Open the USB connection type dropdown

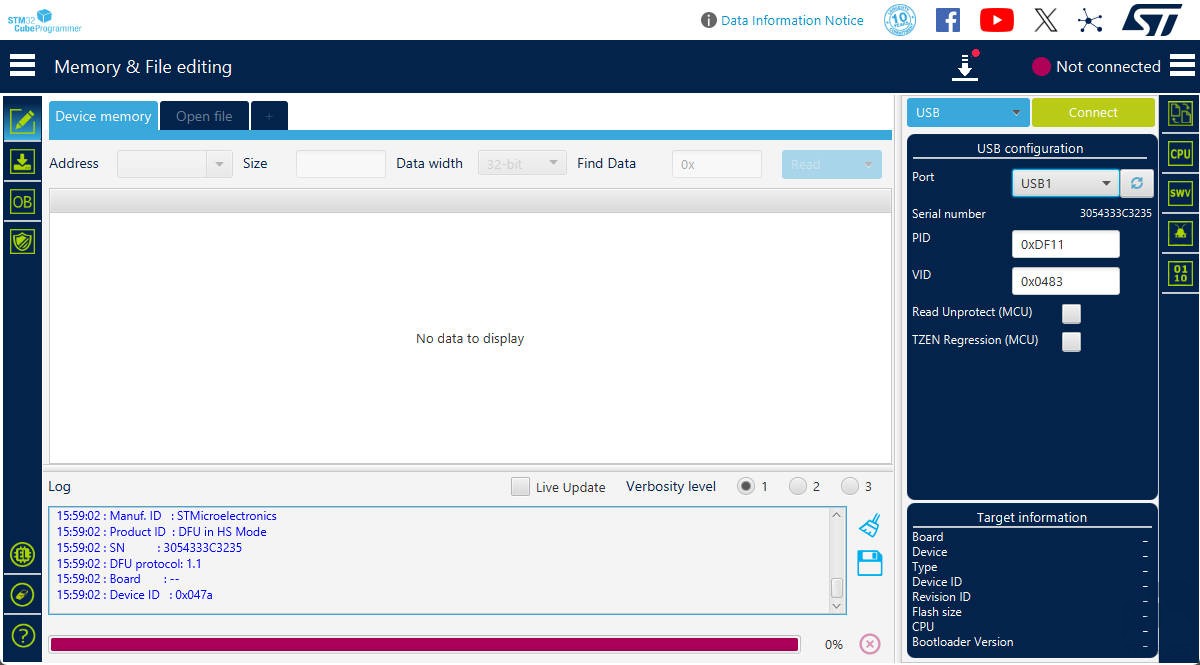[968, 112]
